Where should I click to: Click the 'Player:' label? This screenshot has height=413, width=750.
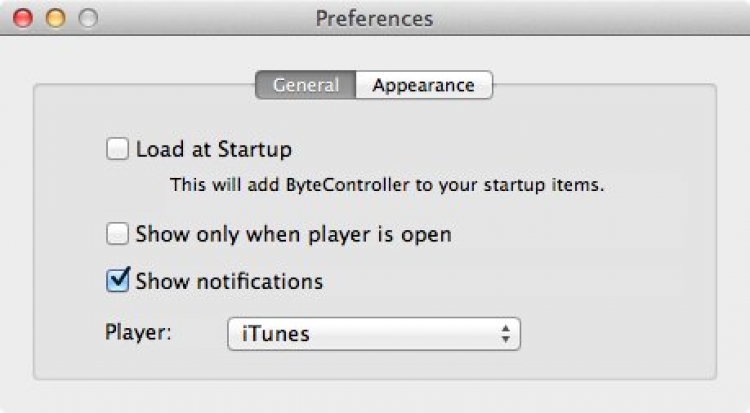[x=139, y=333]
